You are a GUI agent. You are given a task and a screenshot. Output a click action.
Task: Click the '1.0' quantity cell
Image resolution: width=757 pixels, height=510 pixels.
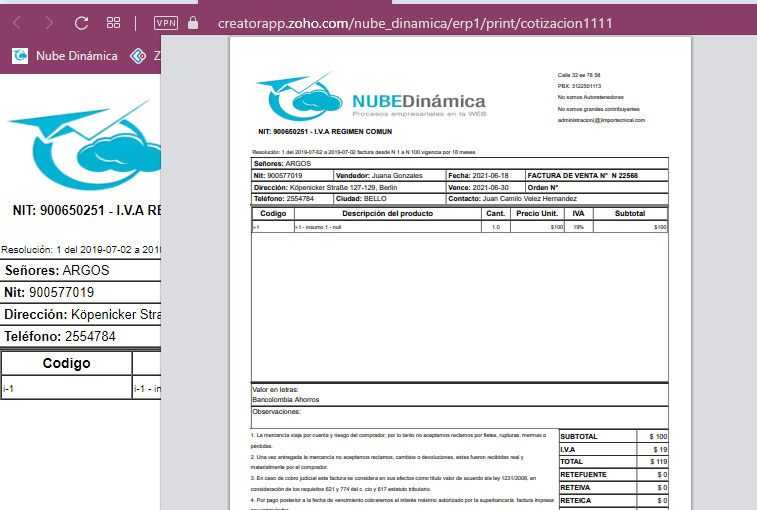click(496, 227)
